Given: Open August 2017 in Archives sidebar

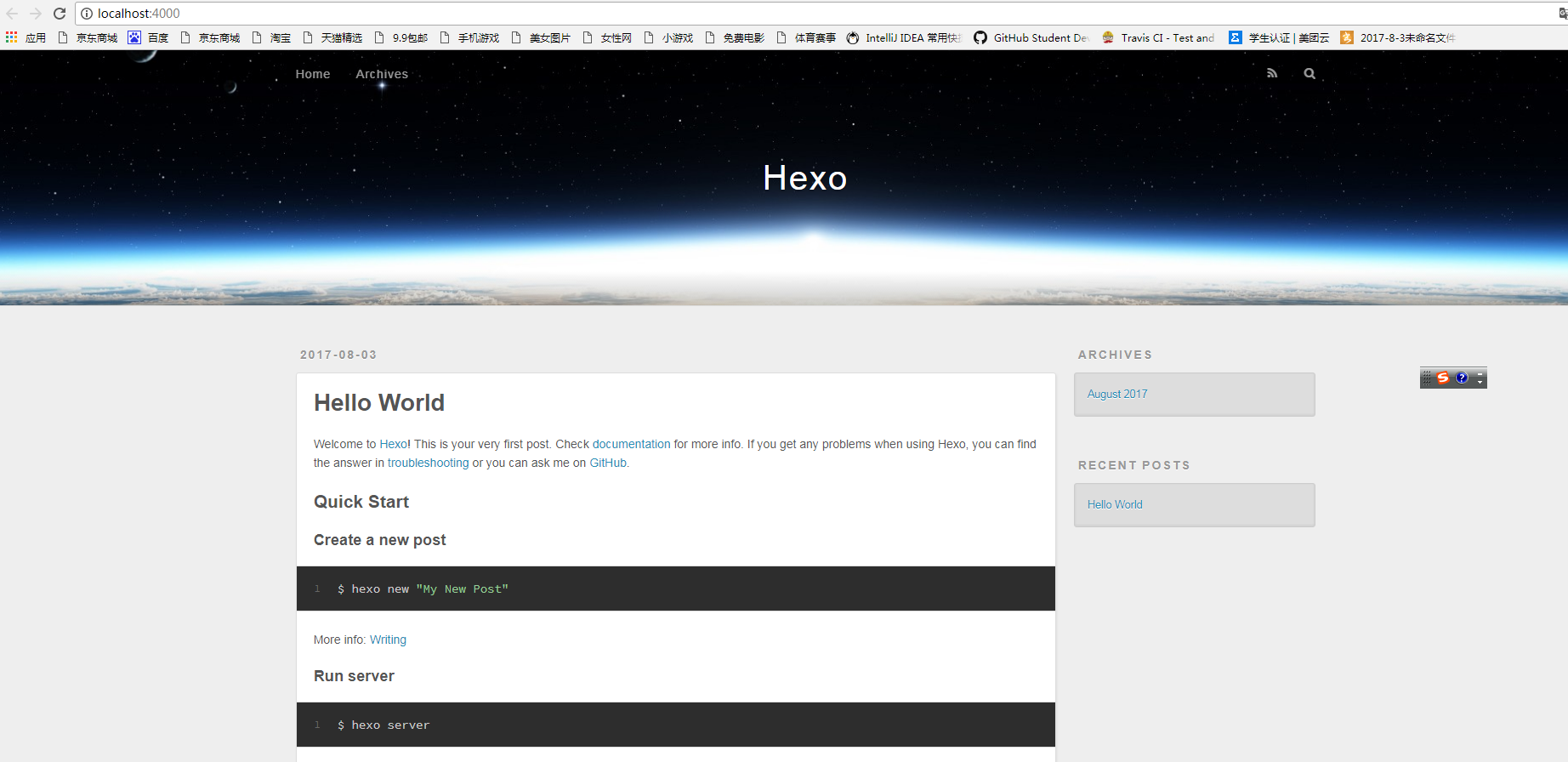Looking at the screenshot, I should [x=1117, y=394].
